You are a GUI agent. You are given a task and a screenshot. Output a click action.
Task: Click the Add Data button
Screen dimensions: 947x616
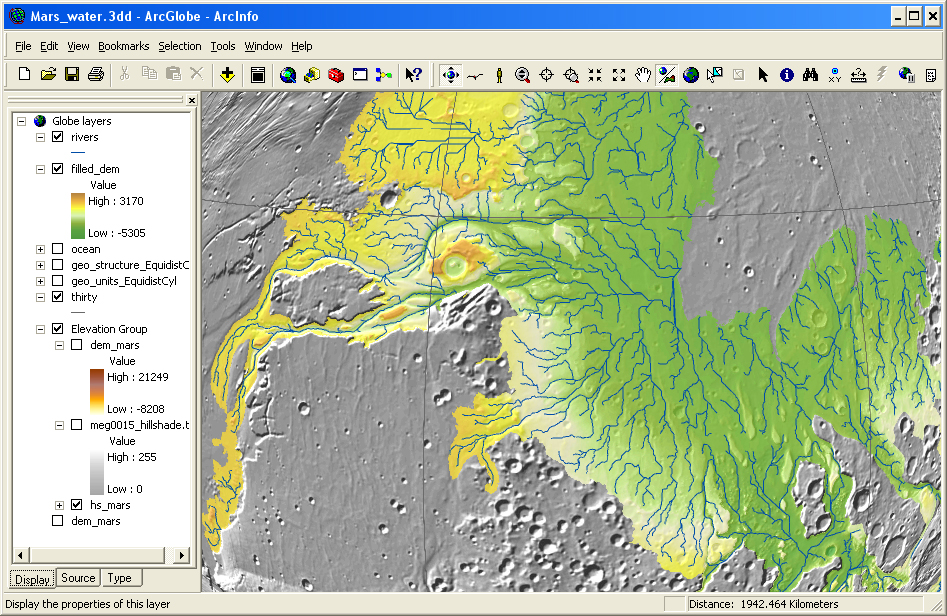point(227,74)
